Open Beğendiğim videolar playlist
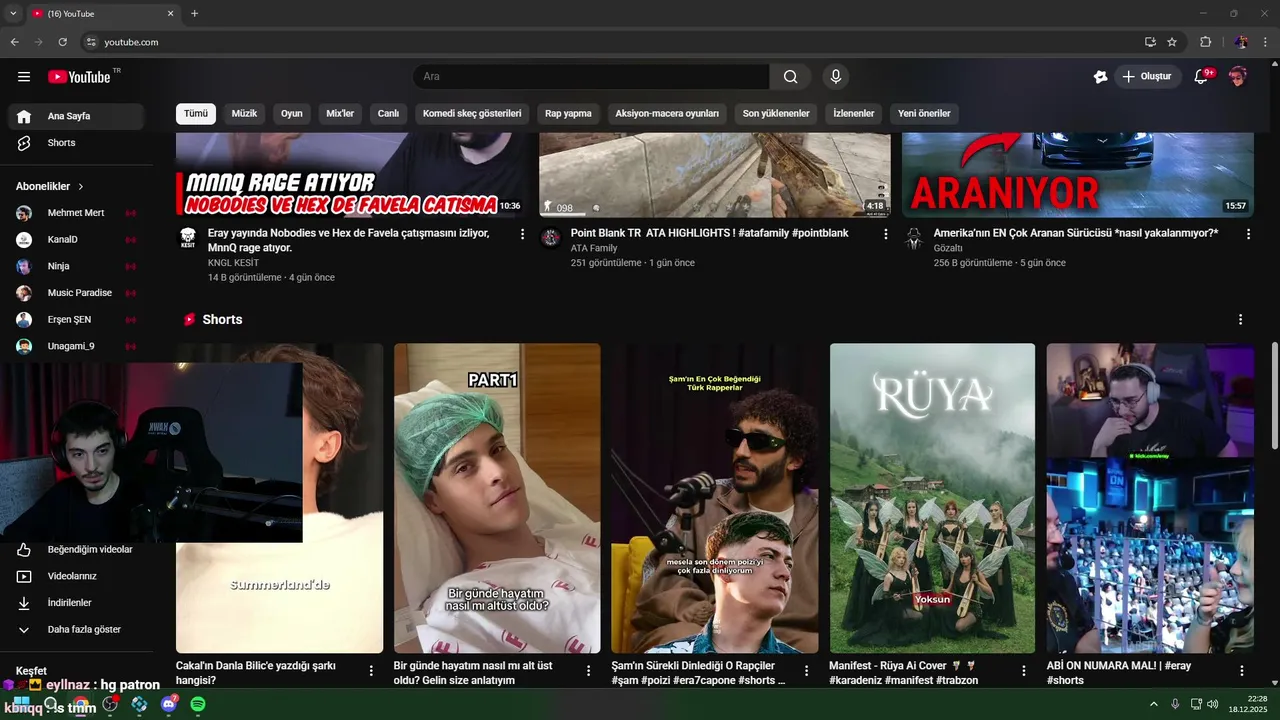The image size is (1280, 720). [76, 550]
